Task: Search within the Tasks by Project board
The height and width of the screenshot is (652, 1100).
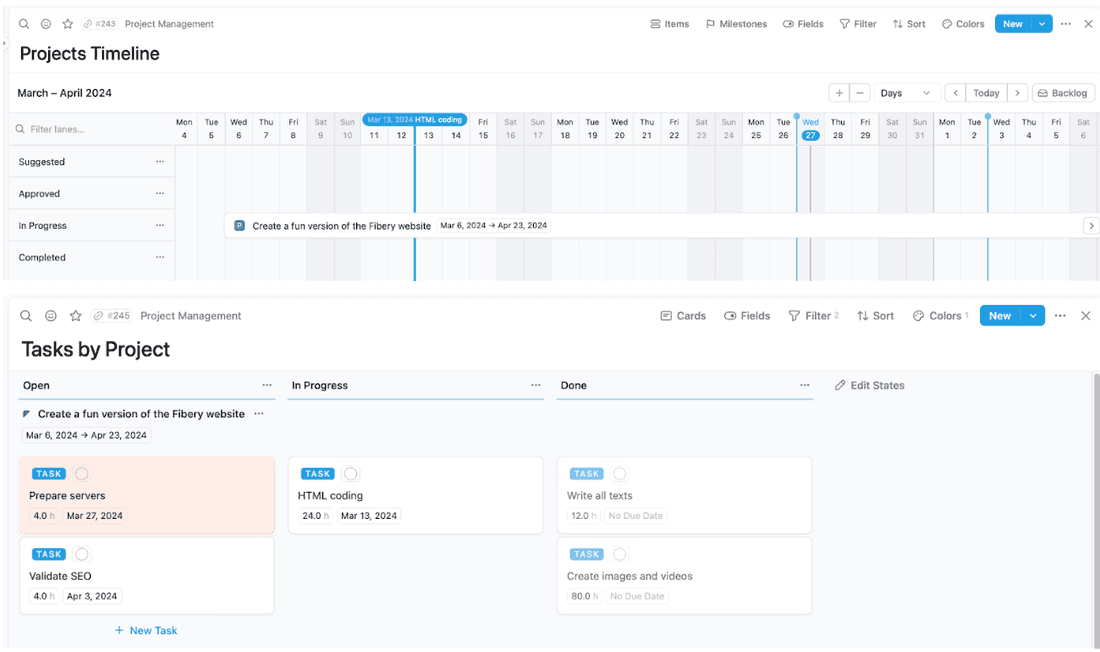Action: pyautogui.click(x=26, y=315)
